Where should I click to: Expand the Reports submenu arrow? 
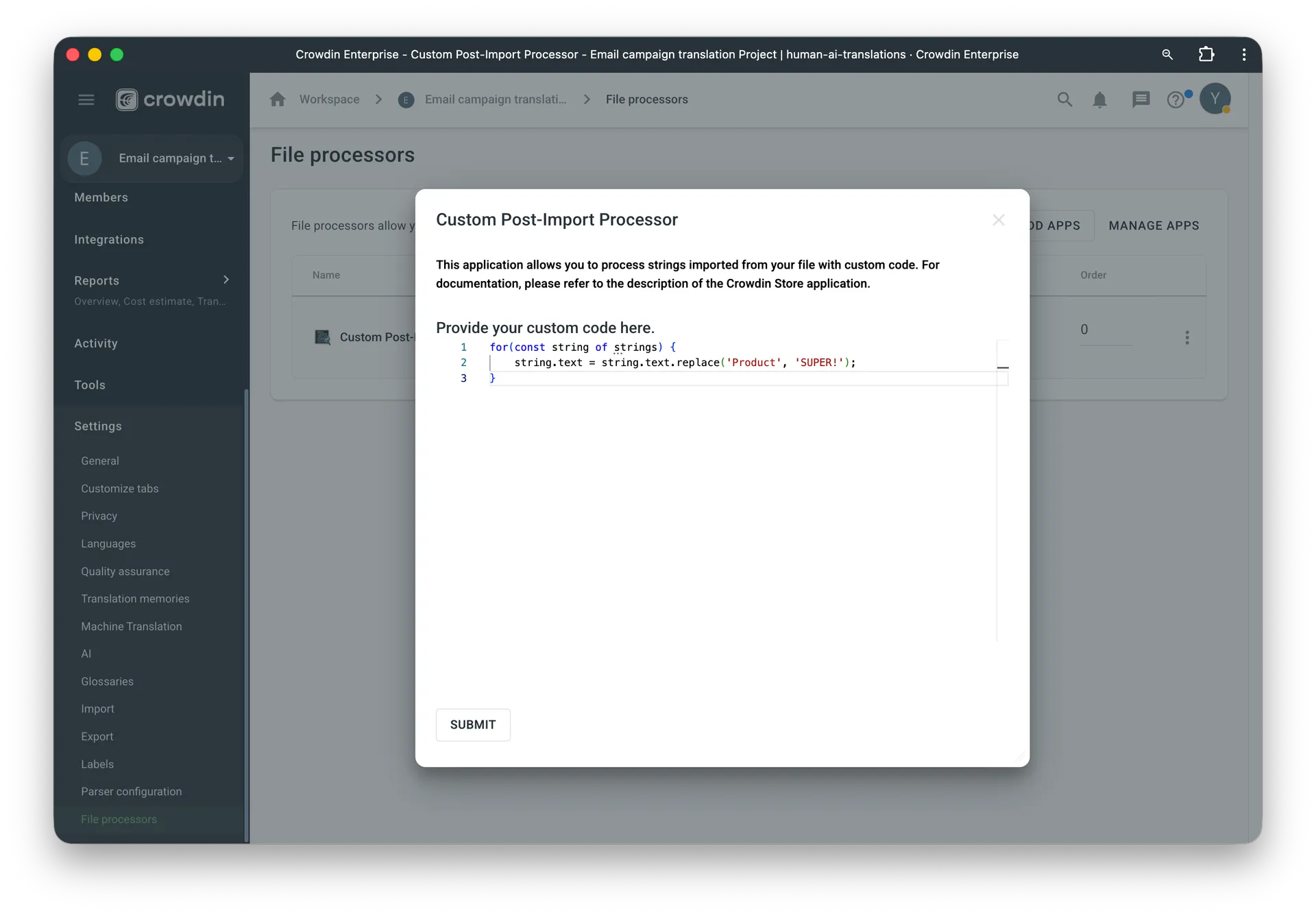[x=226, y=280]
